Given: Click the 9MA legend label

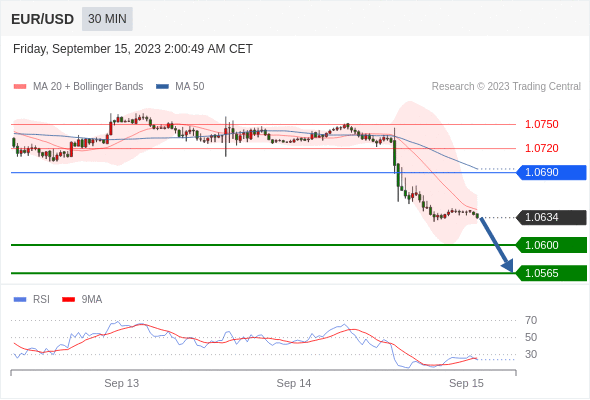Looking at the screenshot, I should pos(92,300).
